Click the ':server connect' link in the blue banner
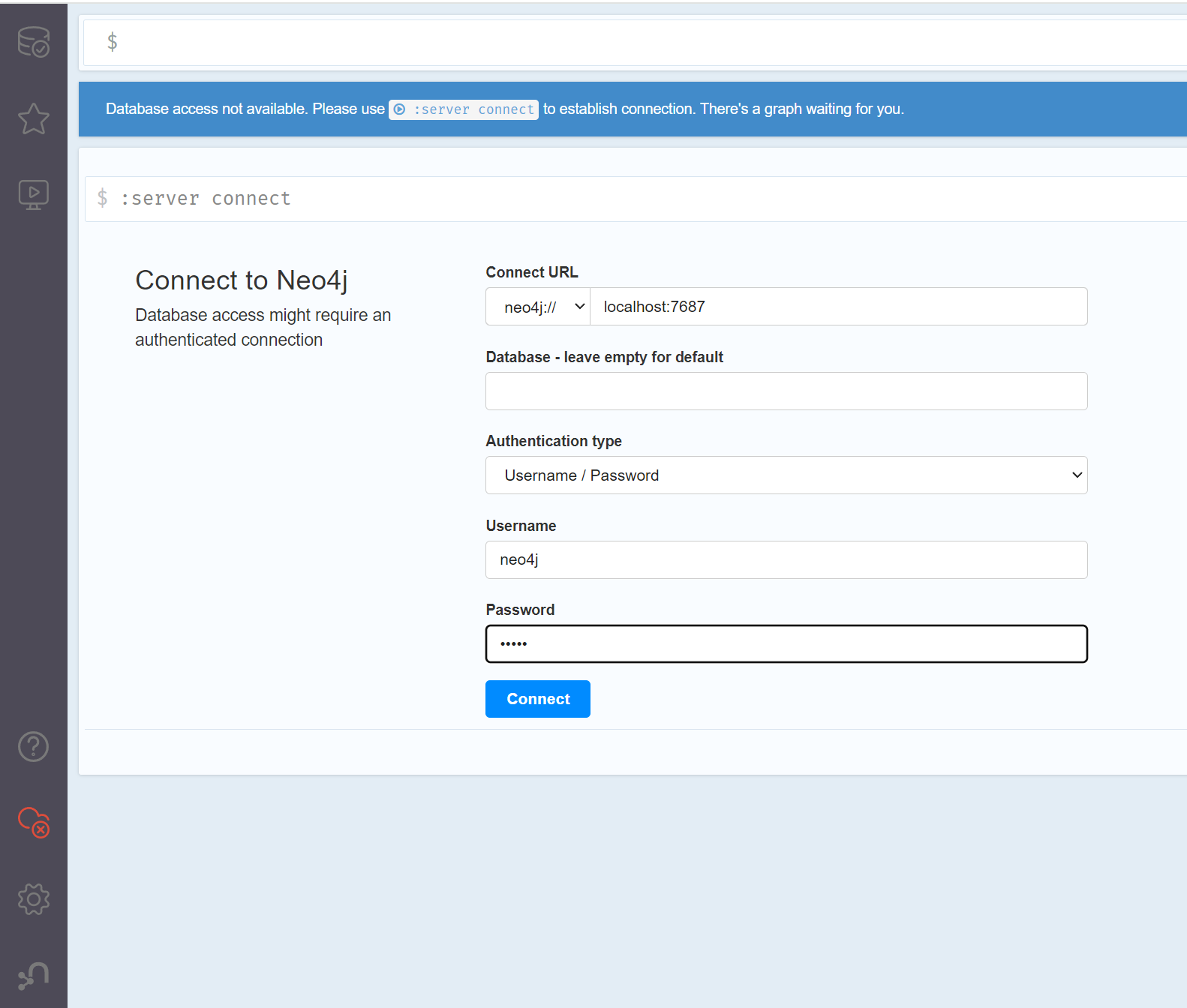 464,109
